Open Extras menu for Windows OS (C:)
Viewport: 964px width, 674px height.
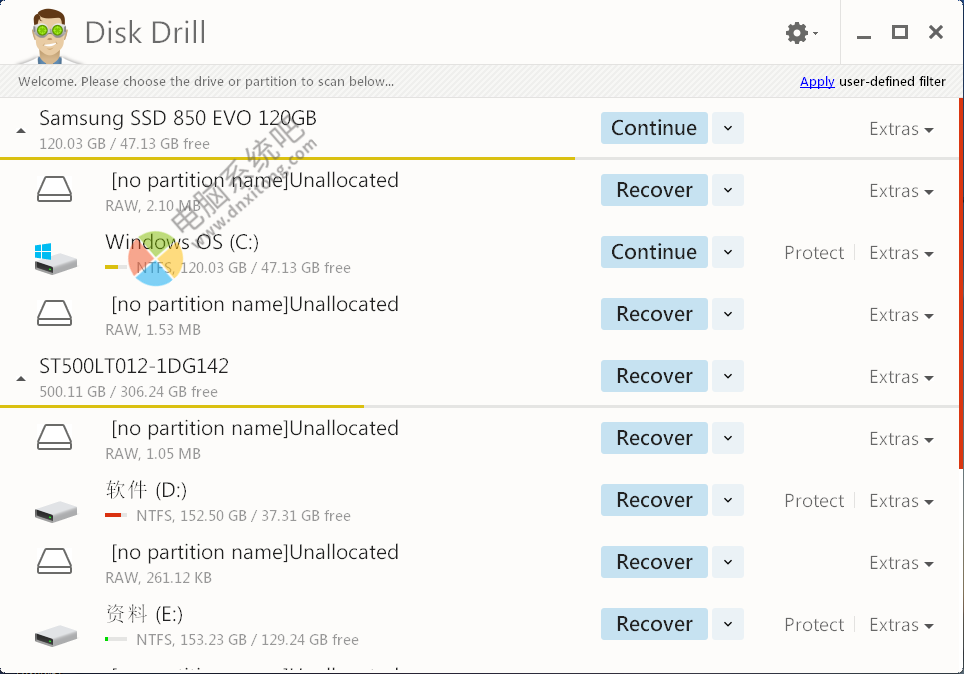coord(901,253)
